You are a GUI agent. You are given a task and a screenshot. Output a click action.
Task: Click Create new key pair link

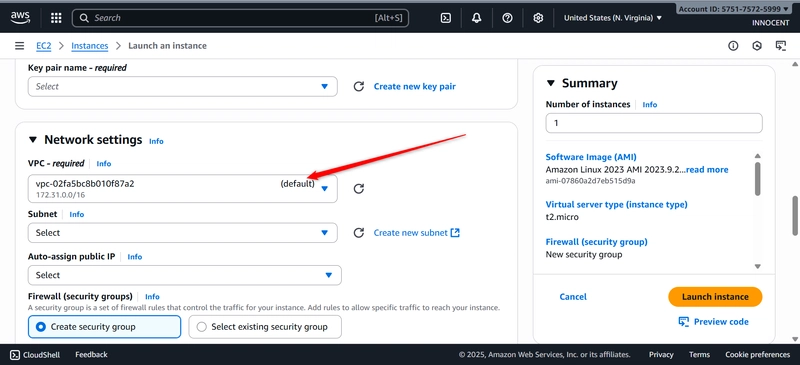pyautogui.click(x=415, y=86)
